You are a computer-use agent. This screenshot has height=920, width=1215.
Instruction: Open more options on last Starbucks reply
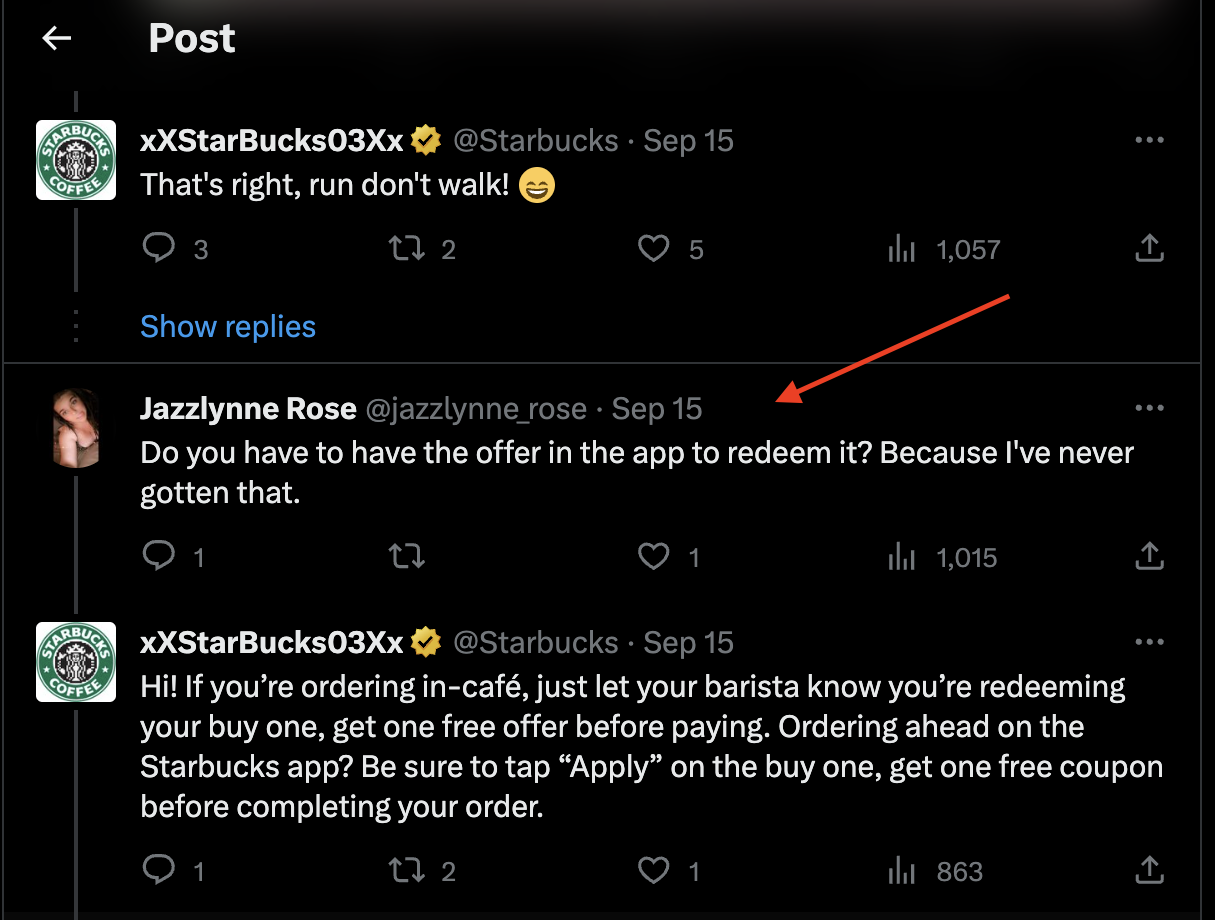pos(1150,643)
